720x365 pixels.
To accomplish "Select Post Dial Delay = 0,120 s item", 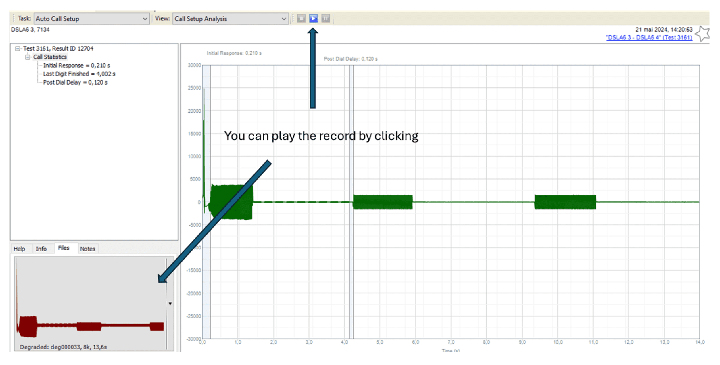I will click(75, 83).
